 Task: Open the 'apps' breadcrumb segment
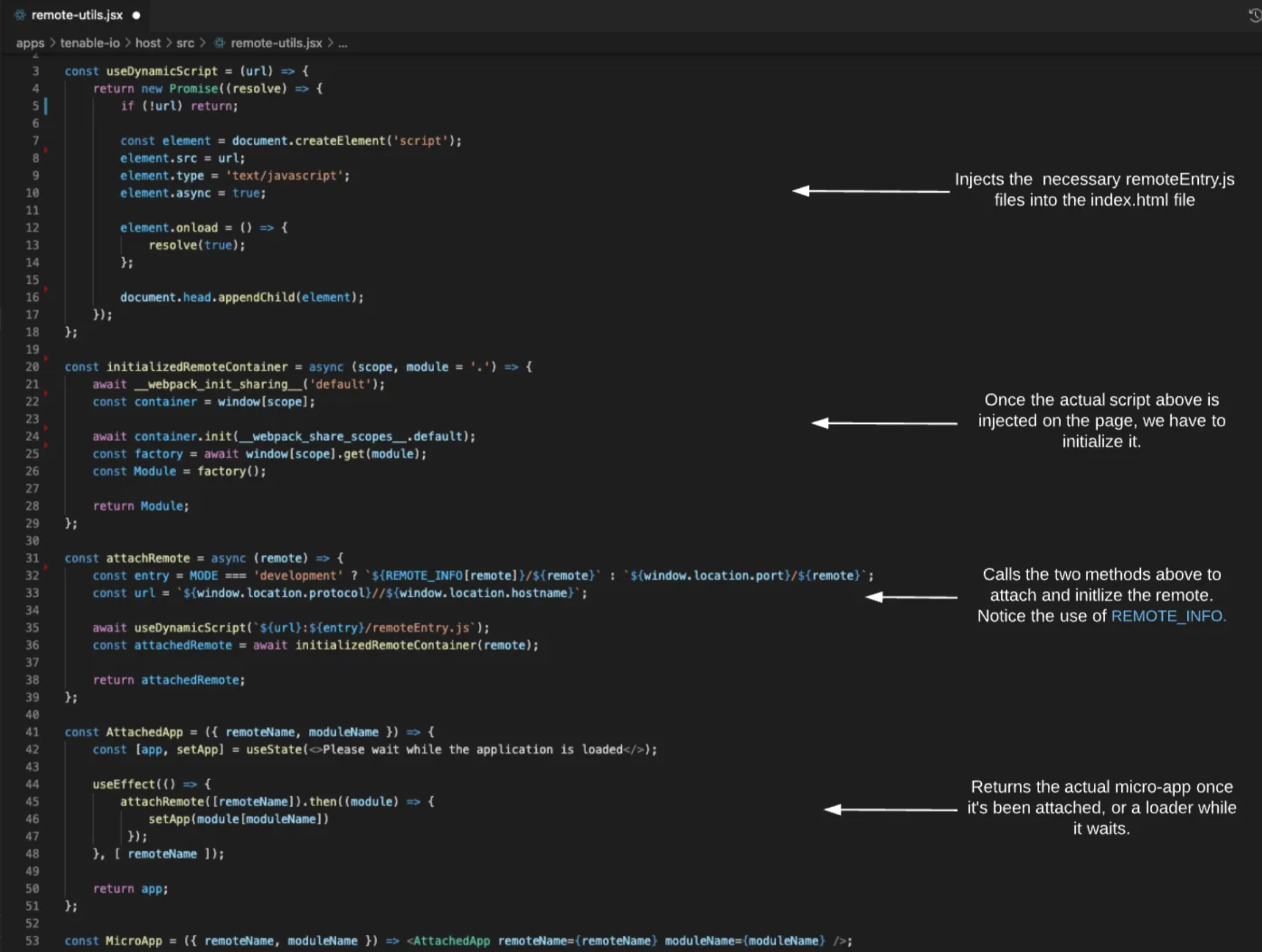coord(30,43)
